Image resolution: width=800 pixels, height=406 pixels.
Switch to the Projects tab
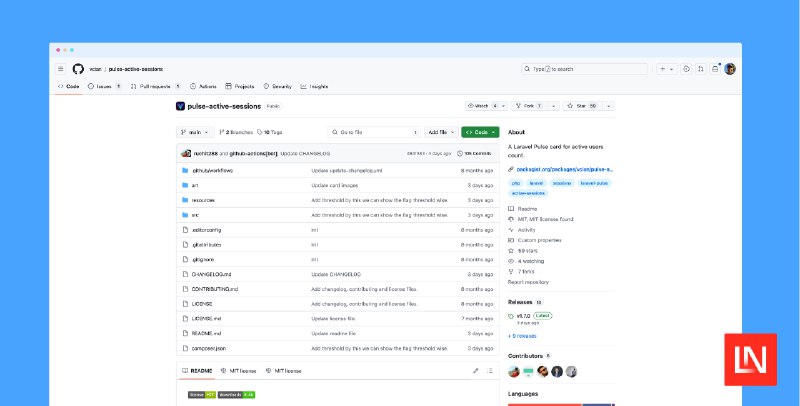pyautogui.click(x=240, y=87)
